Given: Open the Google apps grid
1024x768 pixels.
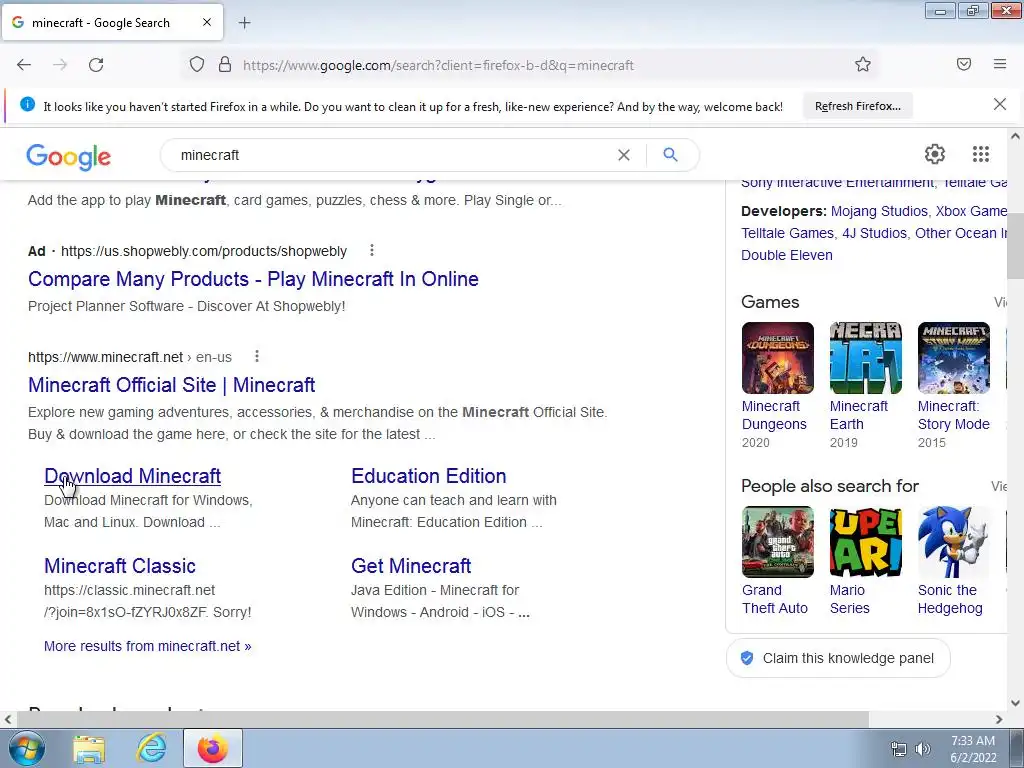Looking at the screenshot, I should point(981,154).
